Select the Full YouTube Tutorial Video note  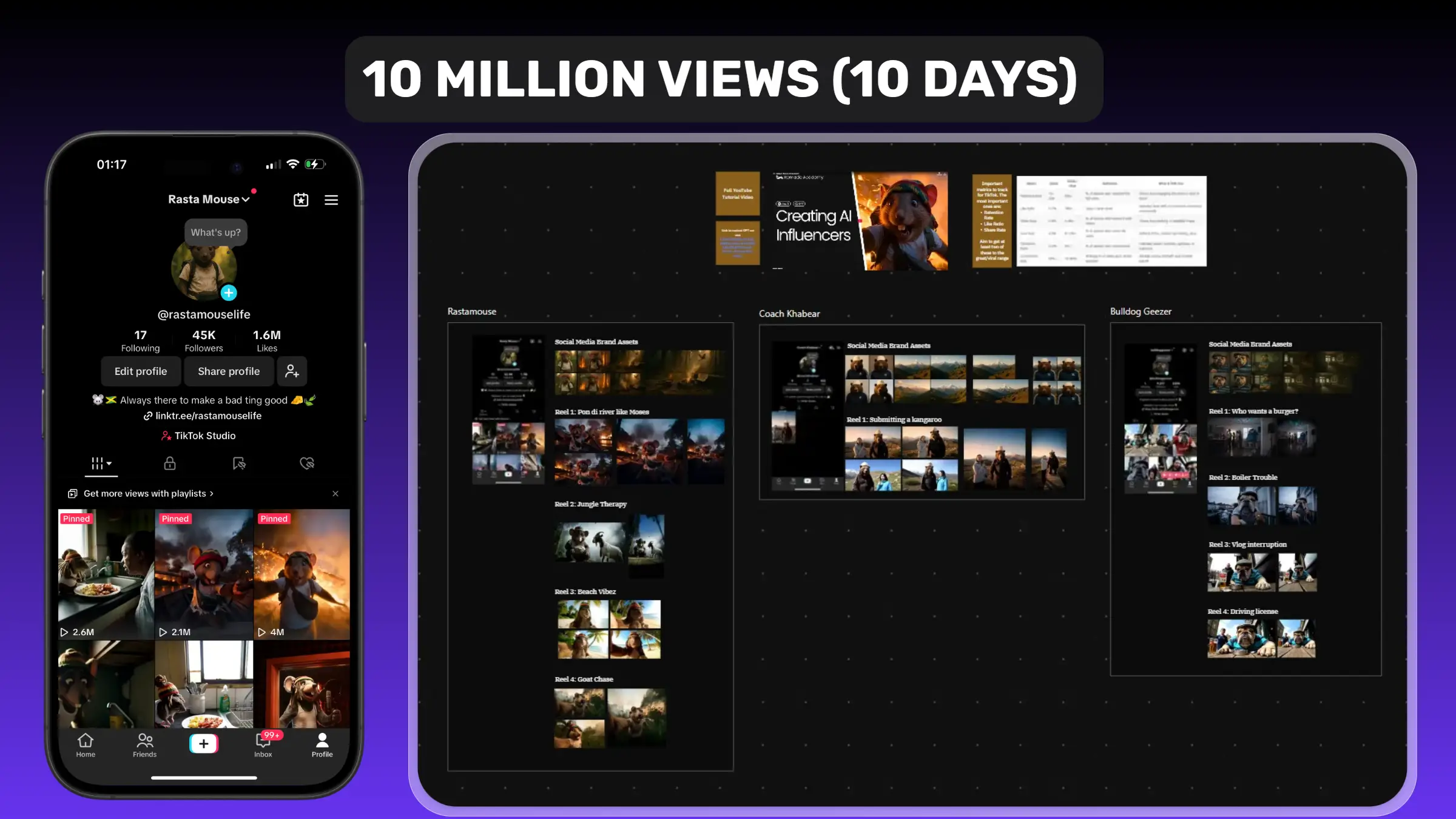pyautogui.click(x=738, y=194)
